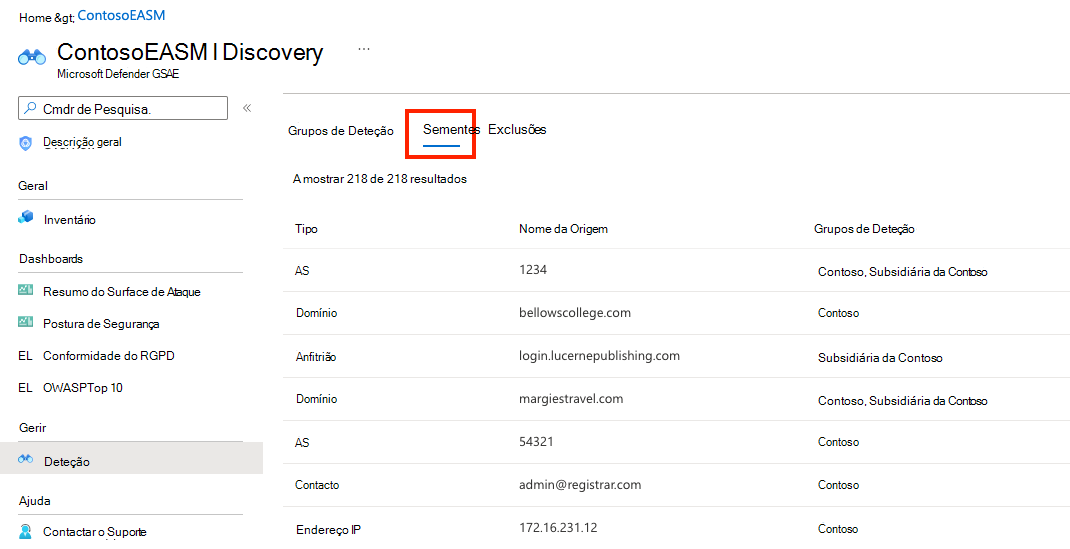Viewport: 1070px width, 549px height.
Task: Open Descrição geral in sidebar
Action: [x=83, y=142]
